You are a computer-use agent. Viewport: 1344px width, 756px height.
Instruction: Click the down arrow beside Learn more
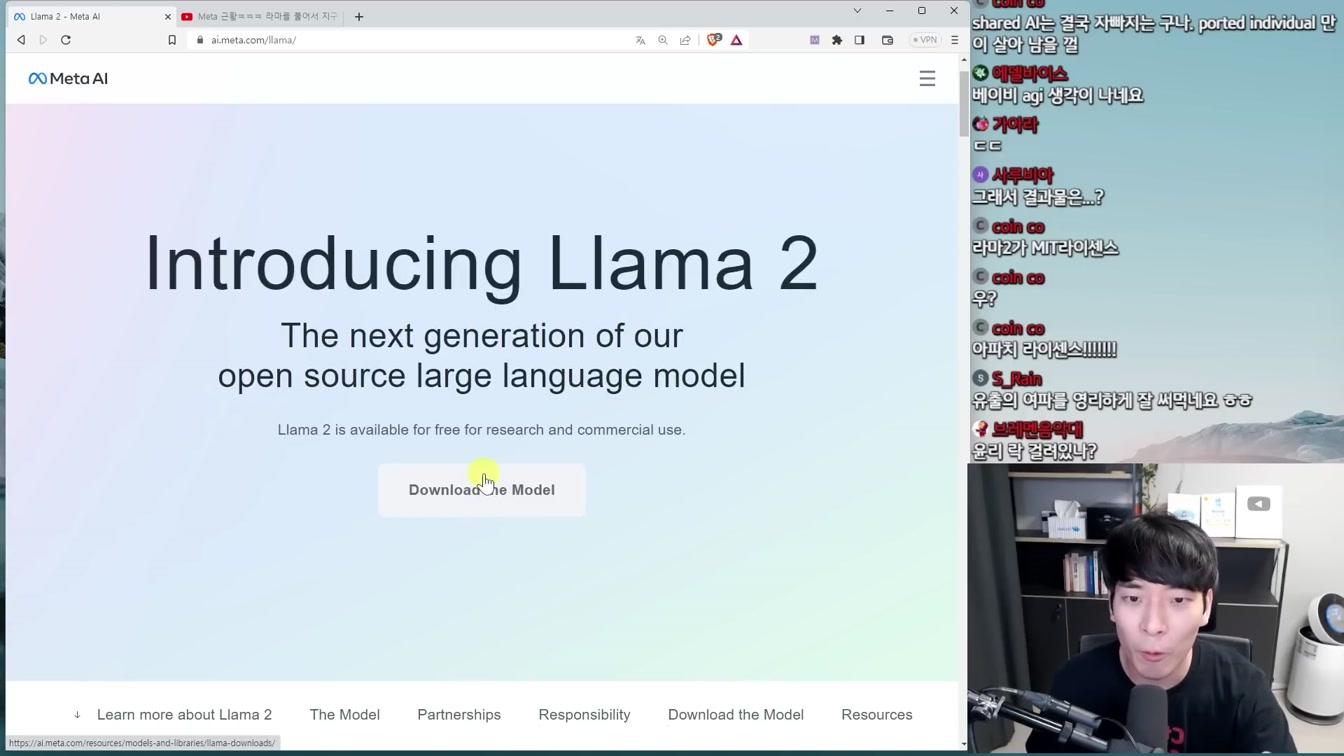click(77, 715)
